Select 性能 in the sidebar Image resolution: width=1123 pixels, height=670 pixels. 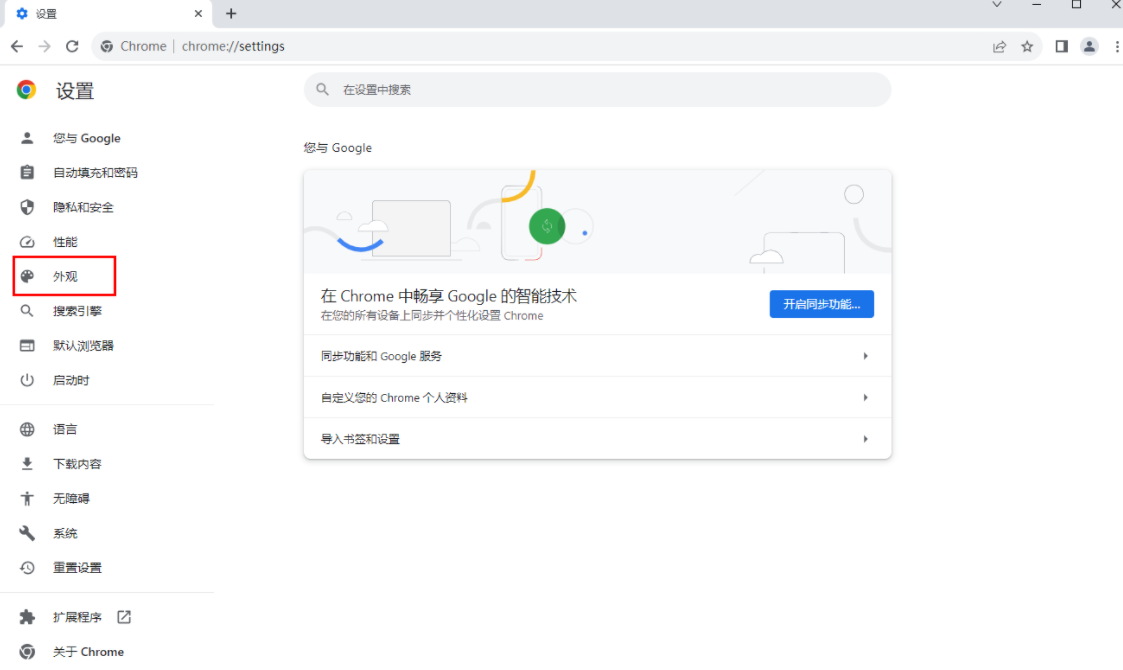click(65, 242)
